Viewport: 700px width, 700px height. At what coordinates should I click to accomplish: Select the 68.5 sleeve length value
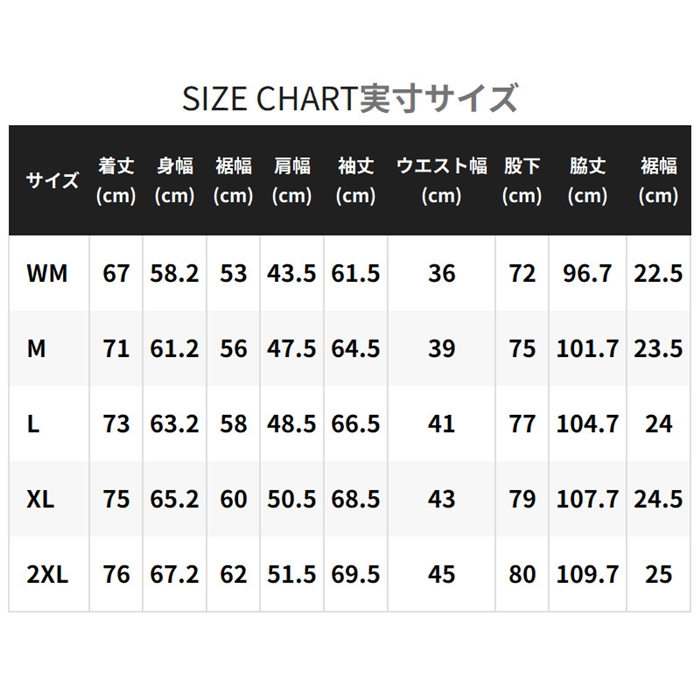356,498
